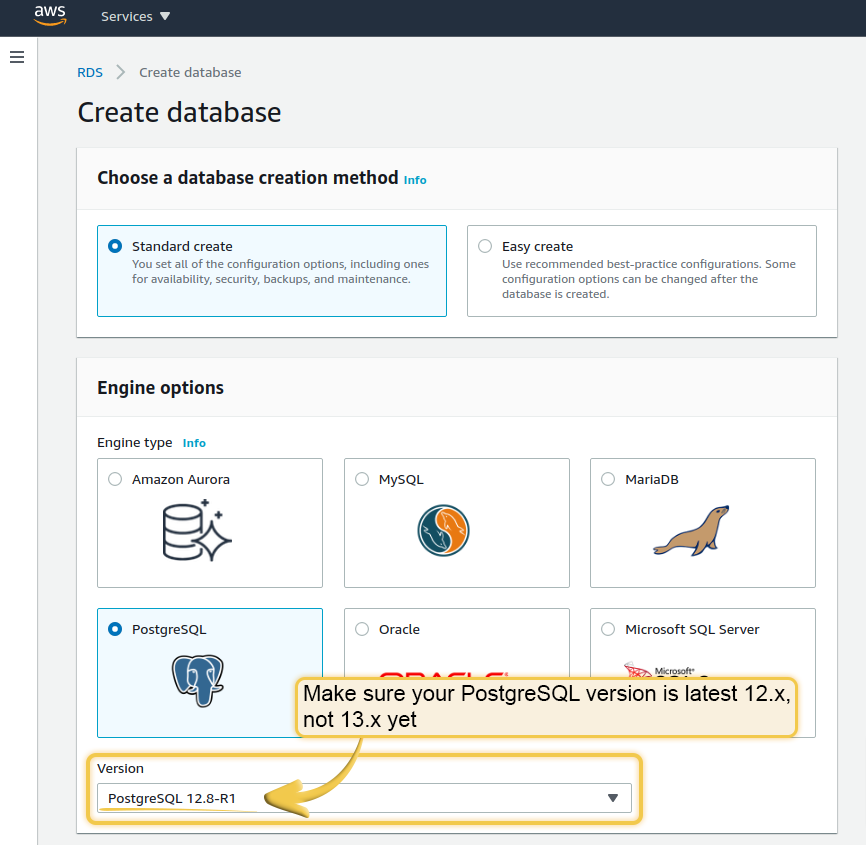Image resolution: width=866 pixels, height=845 pixels.
Task: Choose MariaDB engine radio button
Action: [x=608, y=479]
